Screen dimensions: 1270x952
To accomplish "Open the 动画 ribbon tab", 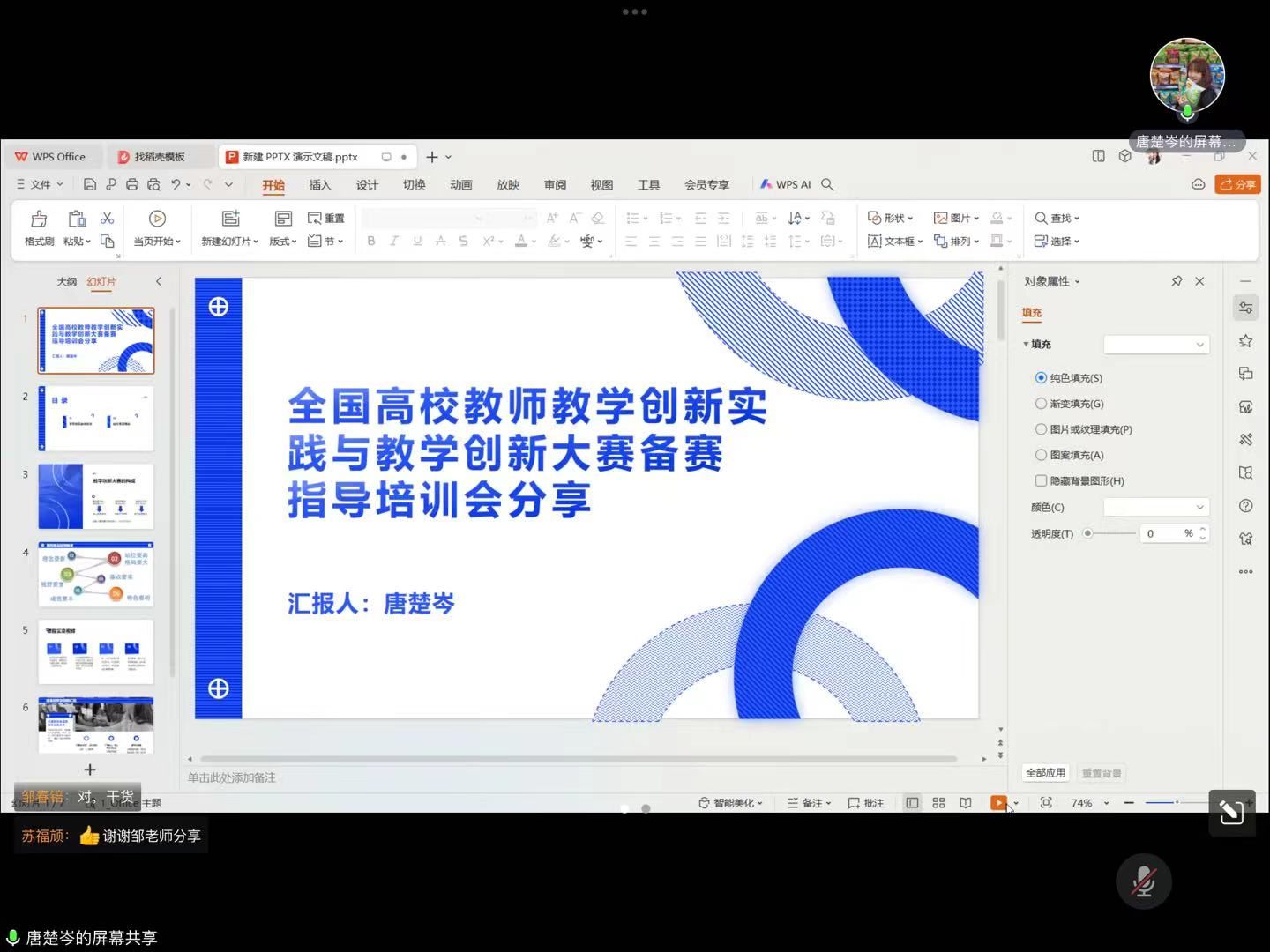I will pos(460,185).
